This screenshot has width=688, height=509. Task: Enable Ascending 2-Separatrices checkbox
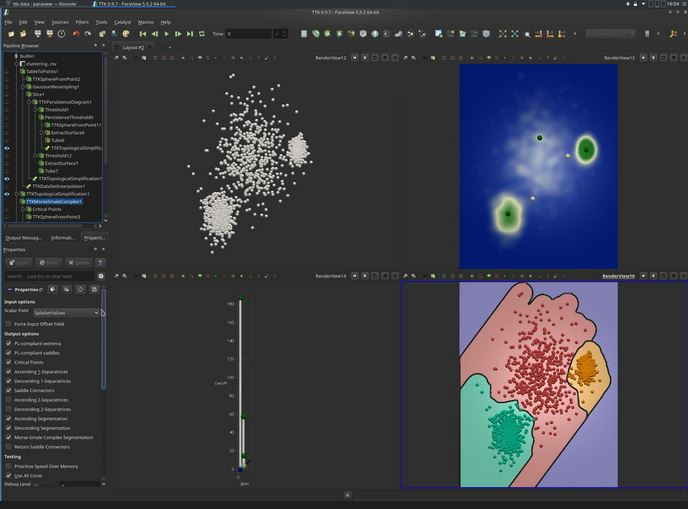click(x=9, y=400)
